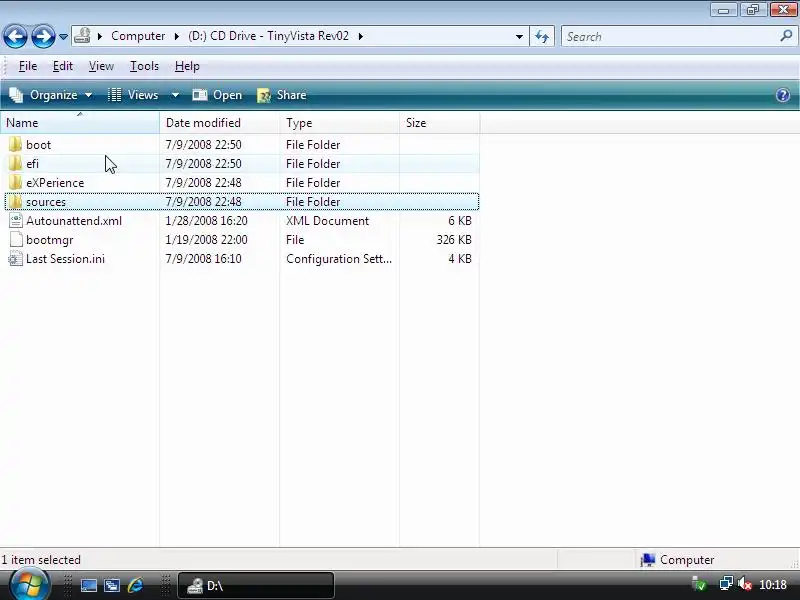Open the Edit menu

[x=63, y=66]
